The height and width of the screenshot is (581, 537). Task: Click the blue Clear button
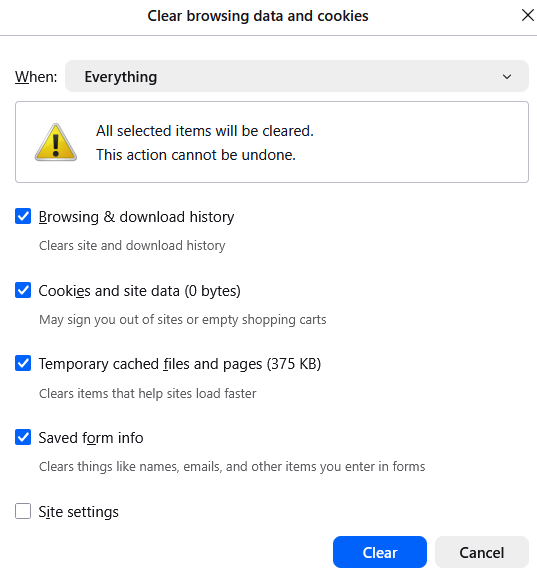click(x=379, y=552)
